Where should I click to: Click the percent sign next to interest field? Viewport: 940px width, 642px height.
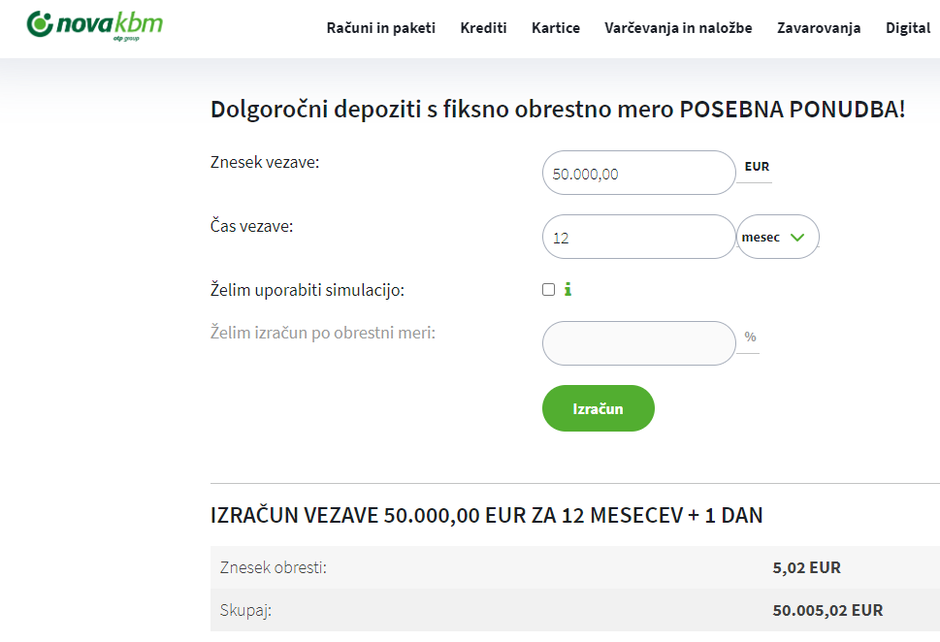pos(750,337)
